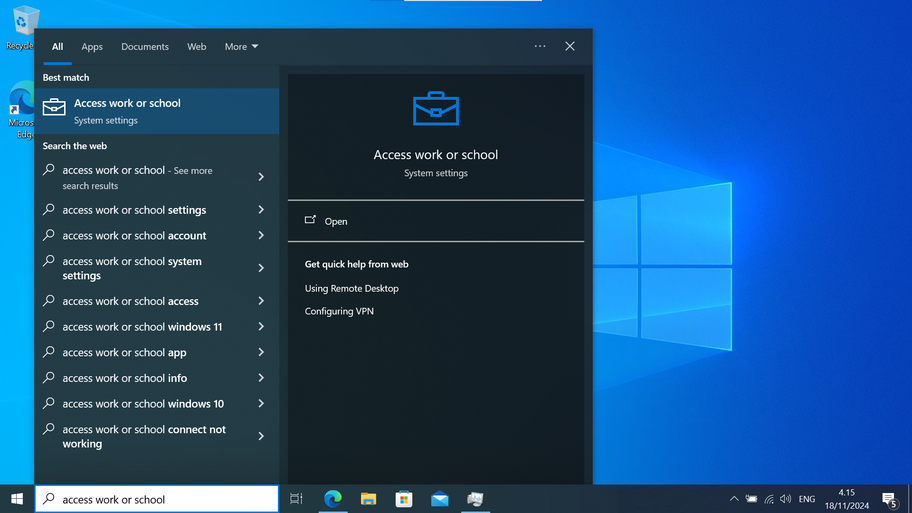
Task: Click the Show desktop strip at taskbar end
Action: [910, 499]
